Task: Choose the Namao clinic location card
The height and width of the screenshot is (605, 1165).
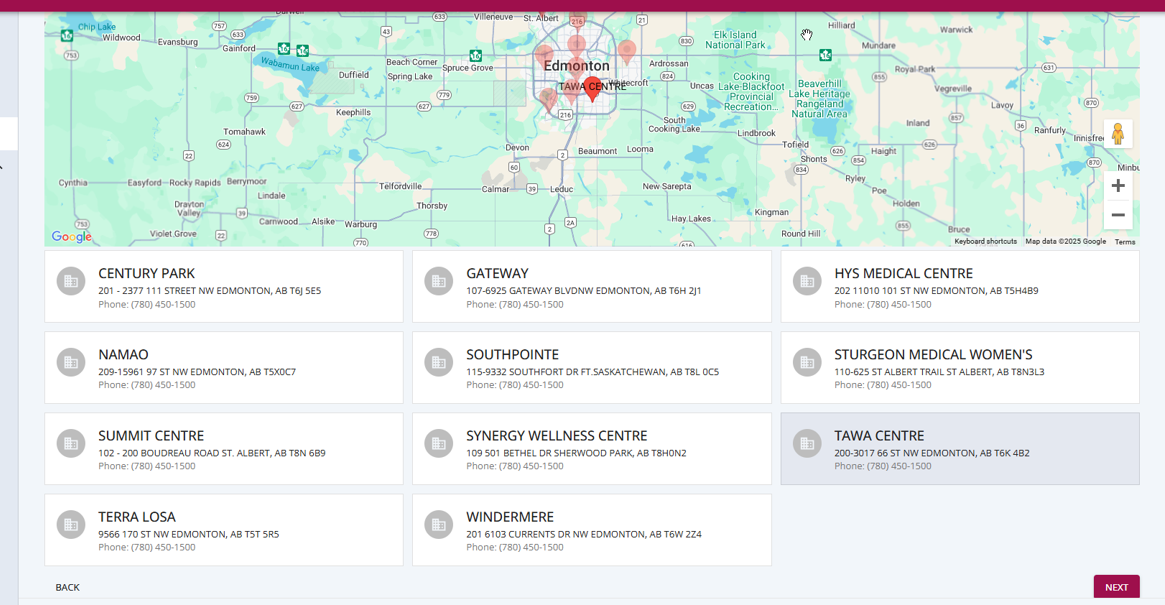Action: [x=223, y=367]
